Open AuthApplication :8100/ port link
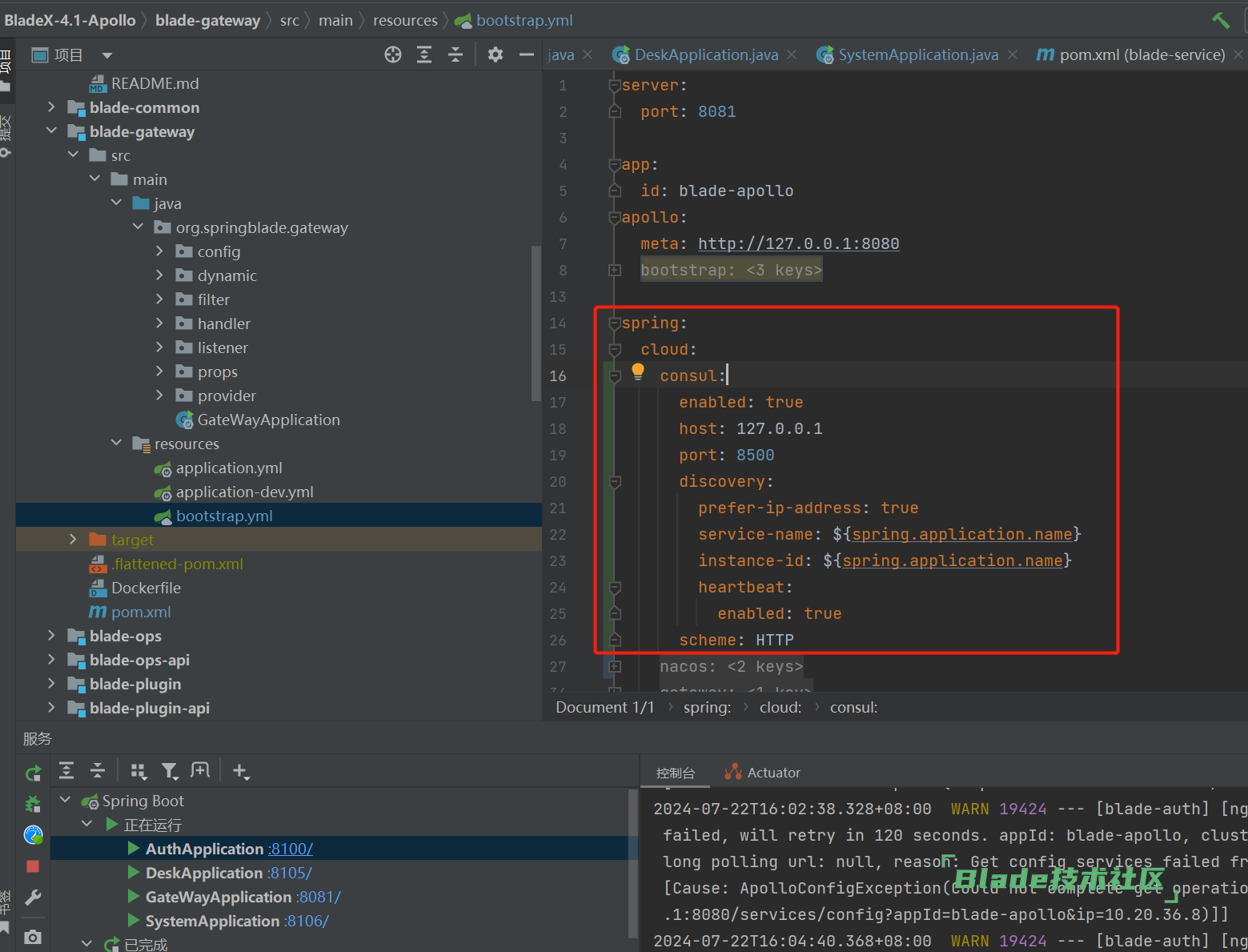The width and height of the screenshot is (1248, 952). click(x=291, y=849)
